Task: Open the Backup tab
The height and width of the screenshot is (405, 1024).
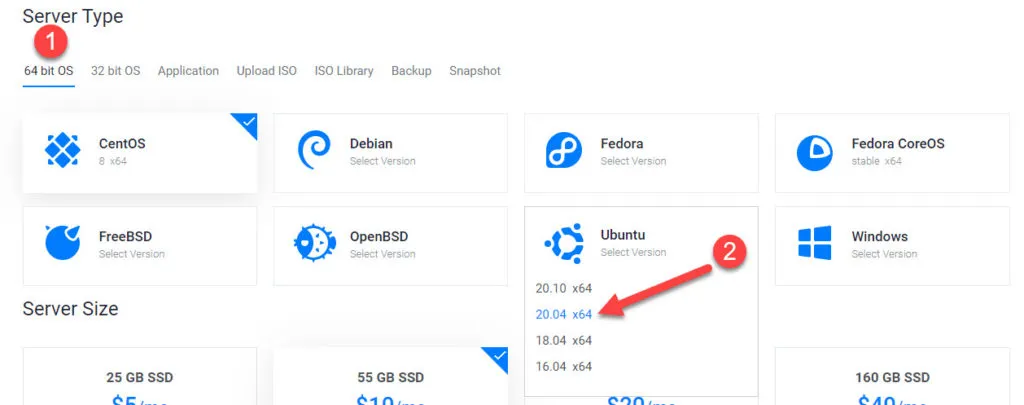Action: pos(411,71)
